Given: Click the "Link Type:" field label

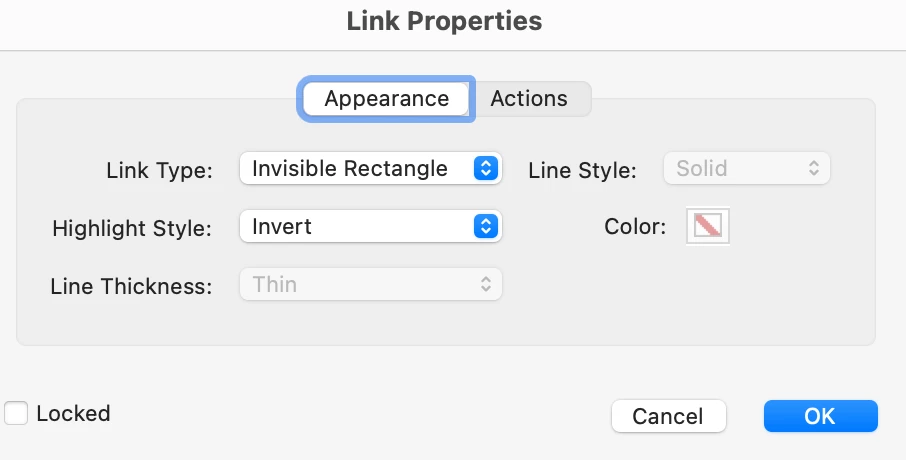Looking at the screenshot, I should (x=159, y=171).
